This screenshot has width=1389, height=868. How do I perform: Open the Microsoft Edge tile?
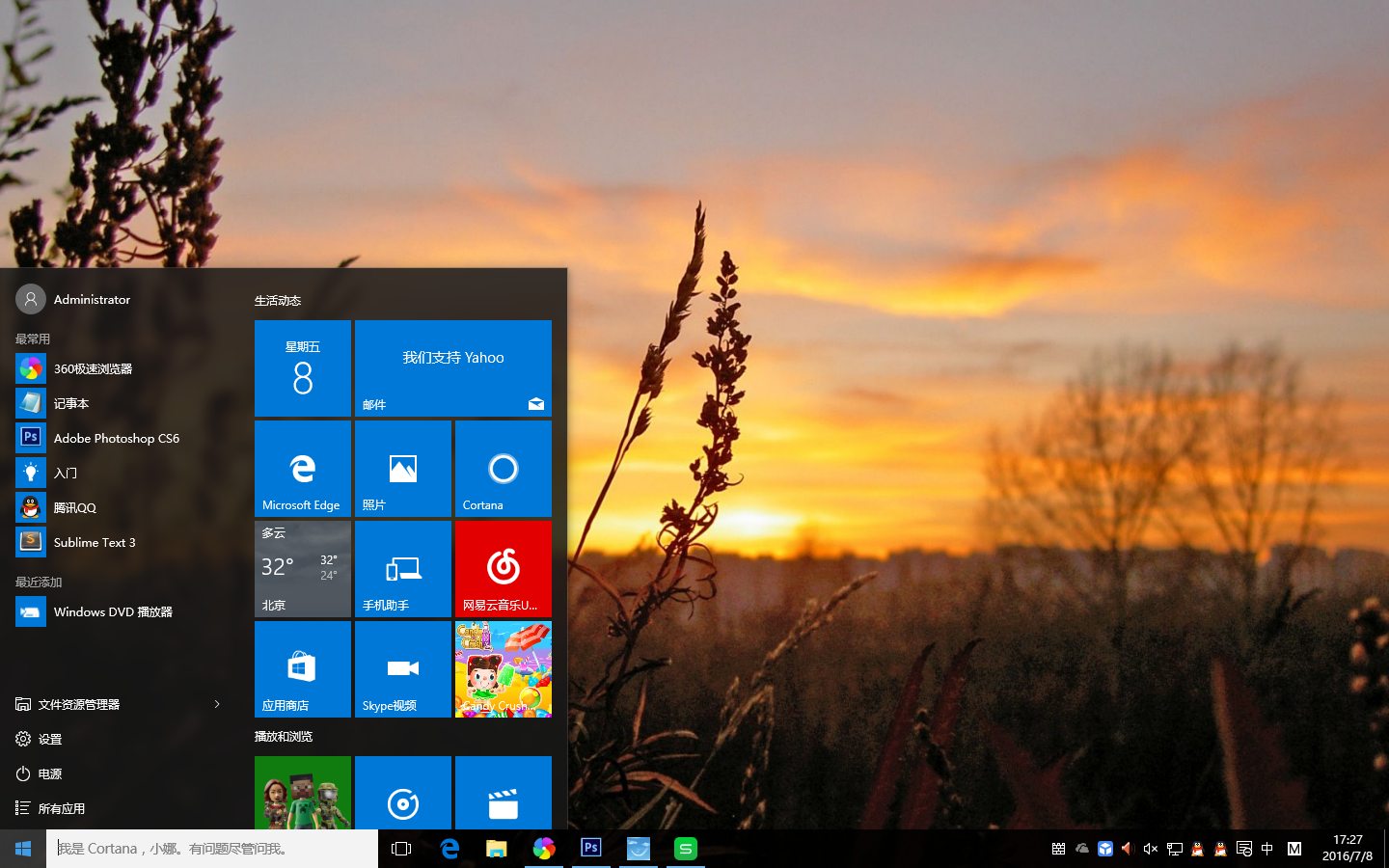pyautogui.click(x=302, y=469)
